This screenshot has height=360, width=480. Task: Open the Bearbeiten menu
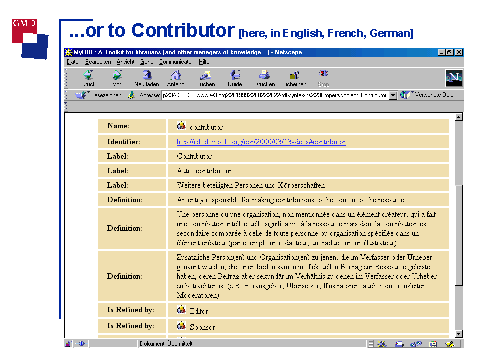pos(98,62)
